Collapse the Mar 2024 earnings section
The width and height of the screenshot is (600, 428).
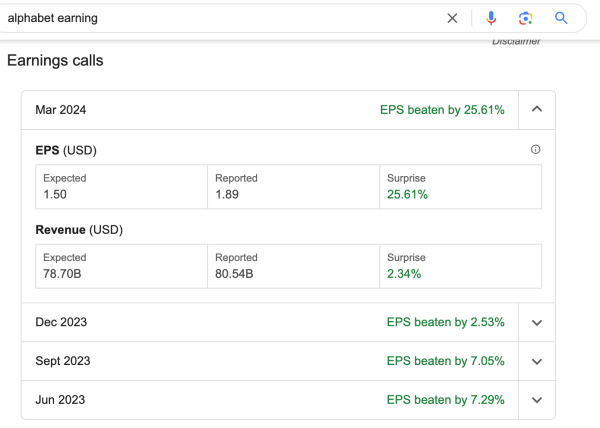[537, 109]
